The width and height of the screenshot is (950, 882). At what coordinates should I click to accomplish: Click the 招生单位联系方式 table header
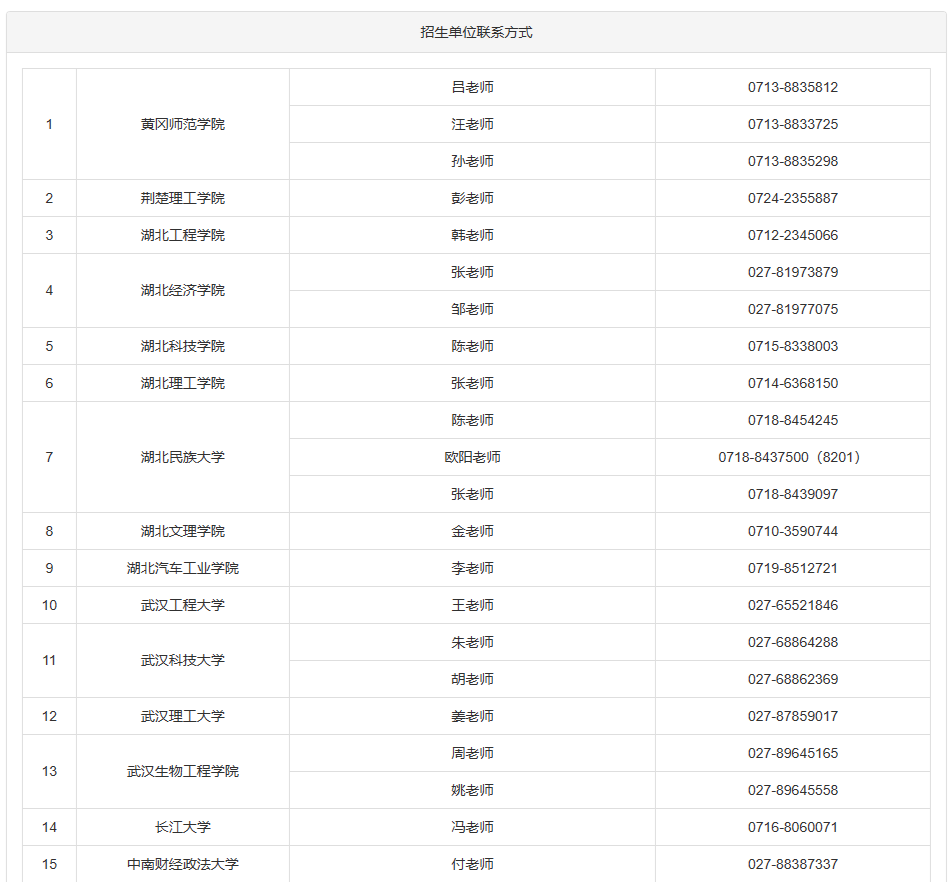pos(476,32)
